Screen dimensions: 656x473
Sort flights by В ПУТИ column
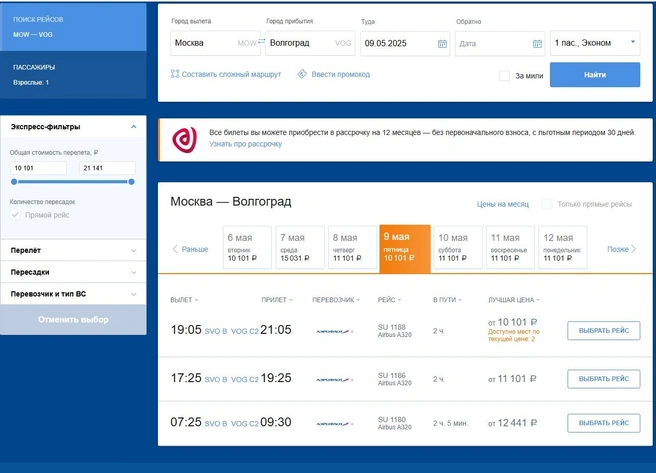[447, 300]
